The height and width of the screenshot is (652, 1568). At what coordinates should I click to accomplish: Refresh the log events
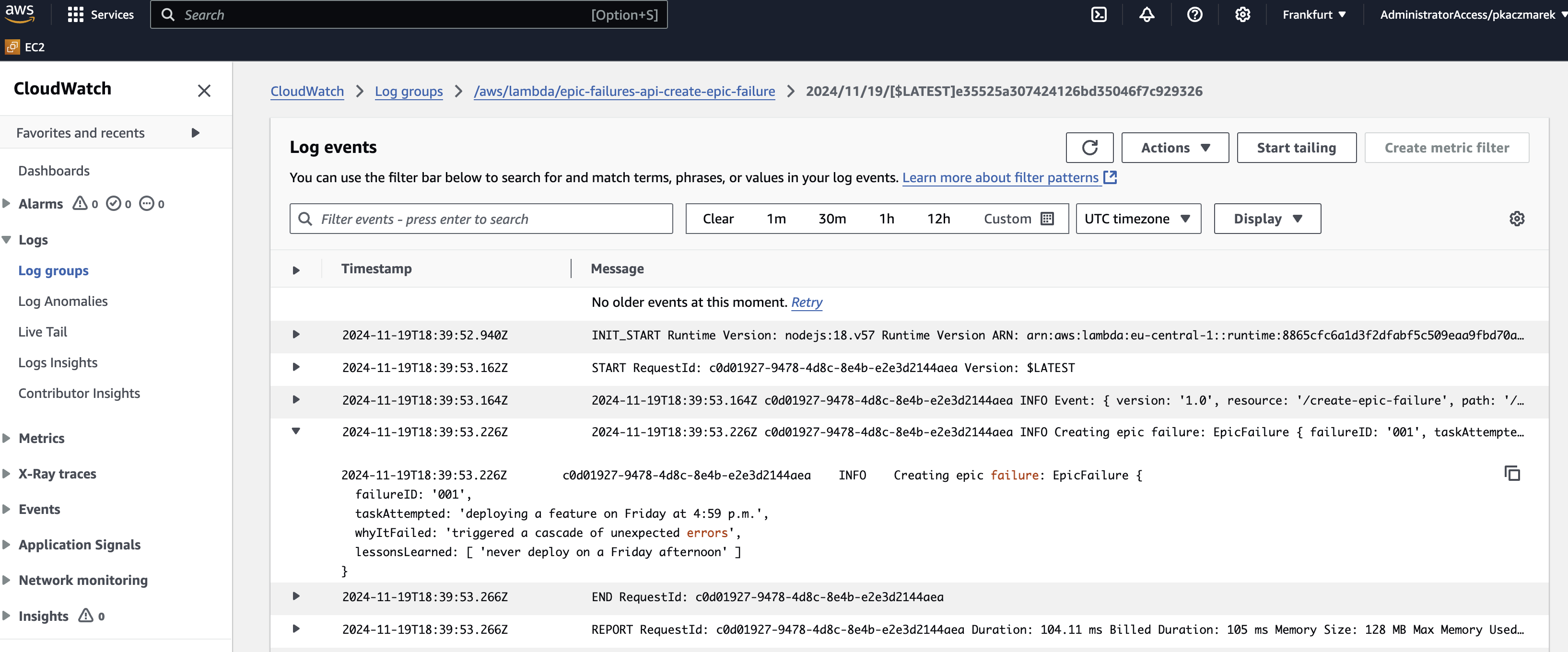(1089, 147)
